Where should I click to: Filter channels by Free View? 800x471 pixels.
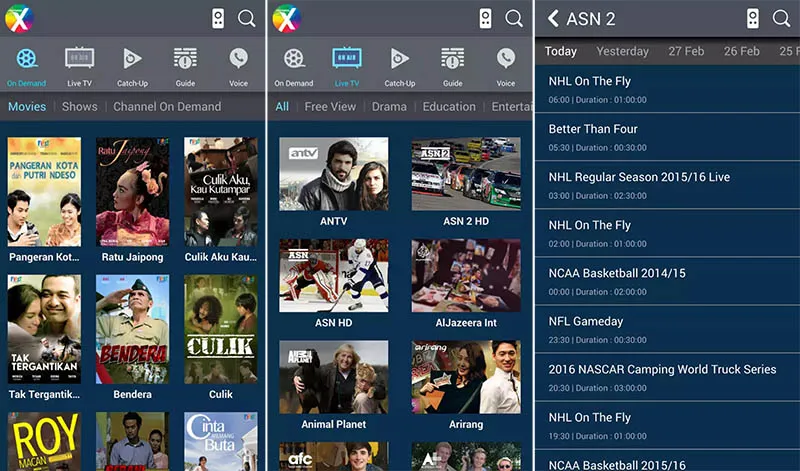[330, 107]
